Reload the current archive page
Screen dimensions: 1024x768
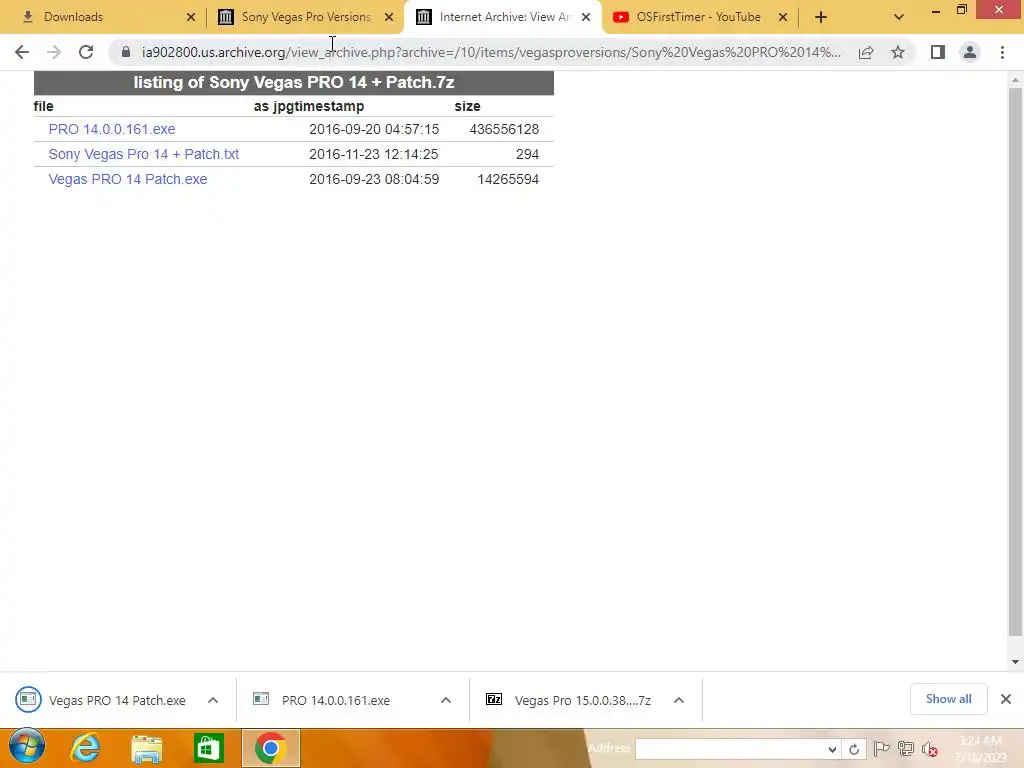pos(86,52)
